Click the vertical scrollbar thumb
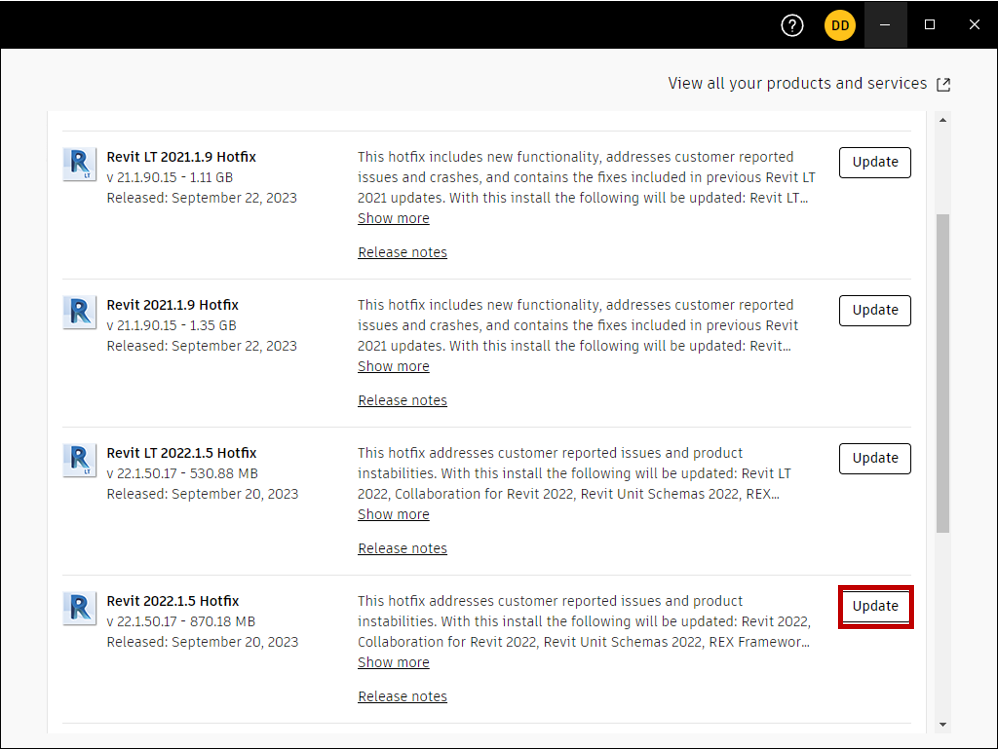This screenshot has height=749, width=999. (943, 373)
